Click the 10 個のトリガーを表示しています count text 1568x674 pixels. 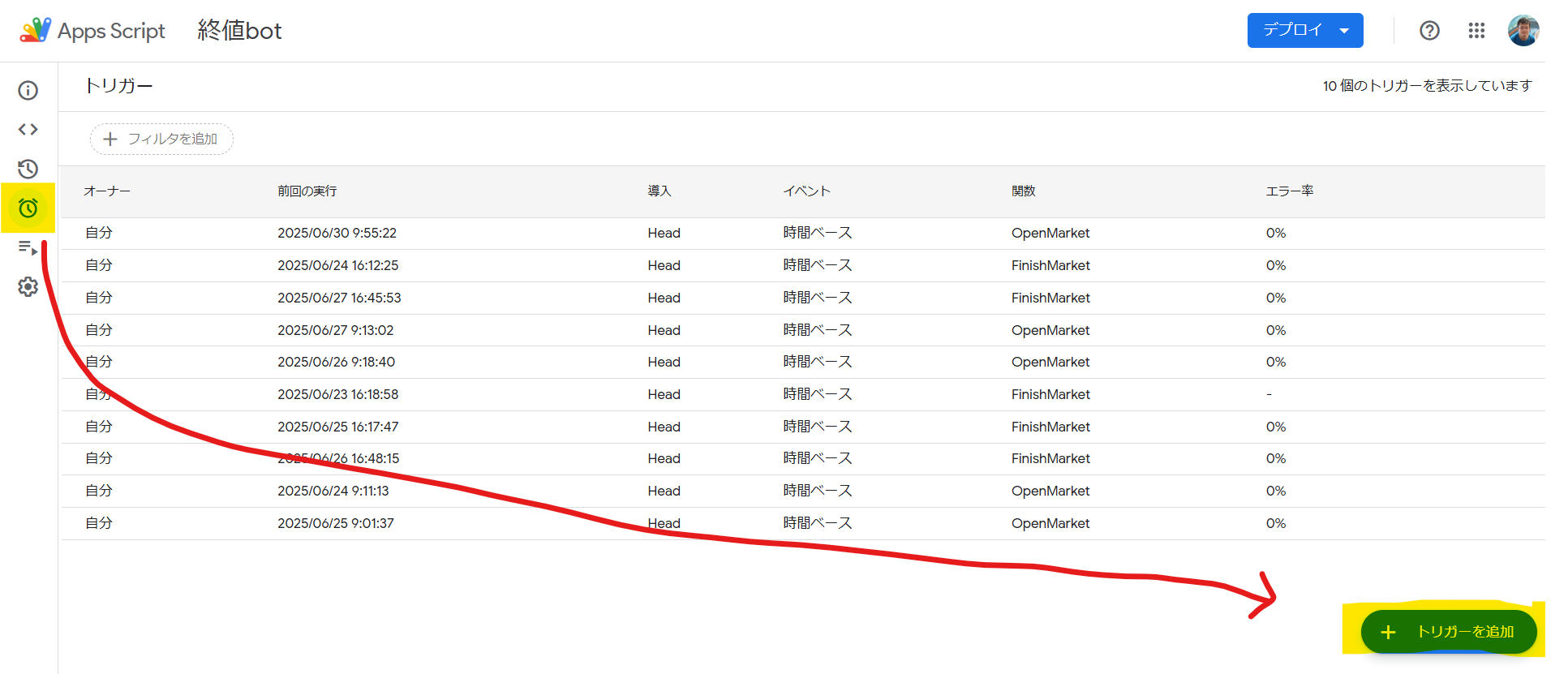click(x=1427, y=86)
